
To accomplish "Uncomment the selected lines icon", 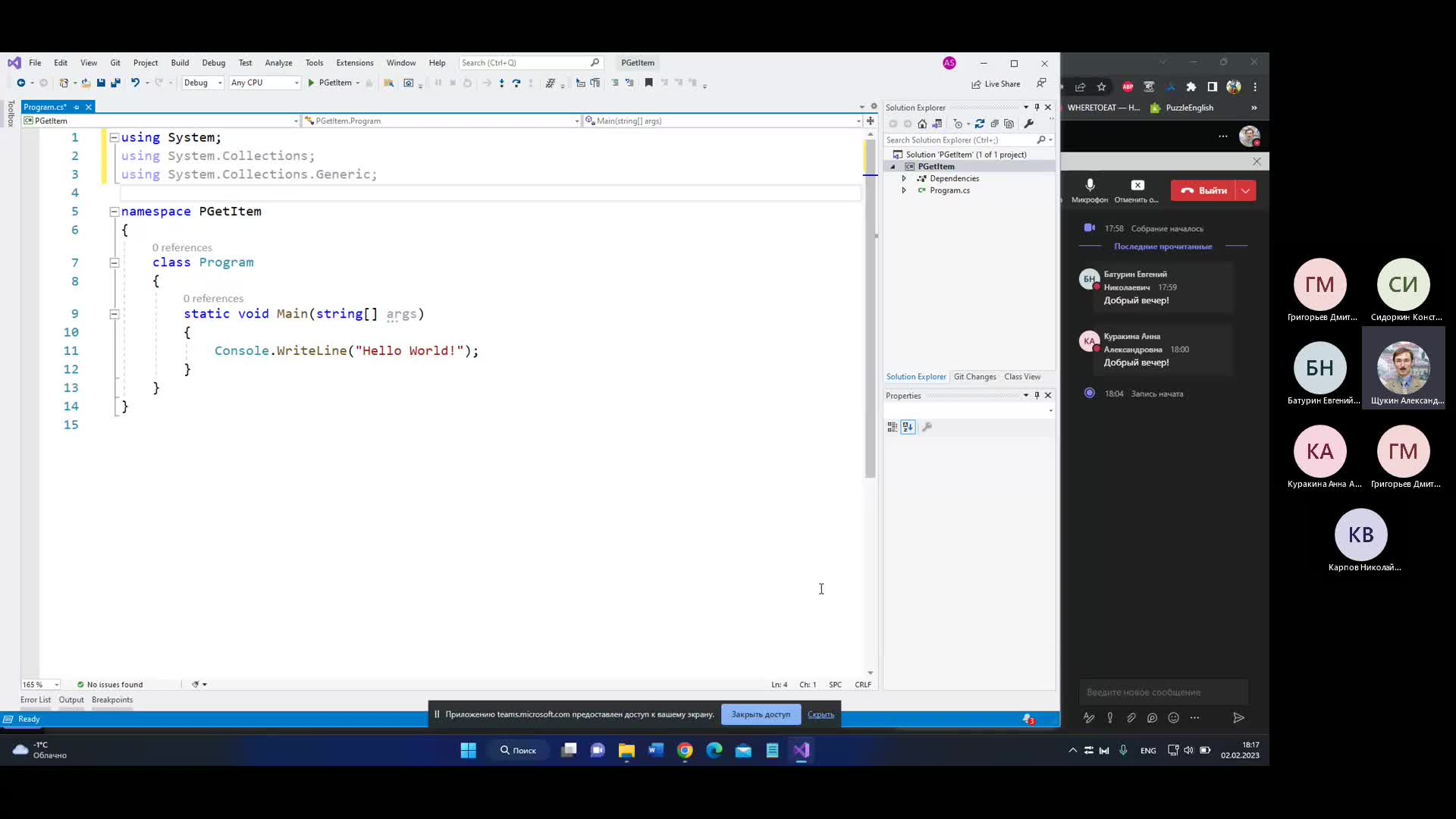I will point(629,83).
